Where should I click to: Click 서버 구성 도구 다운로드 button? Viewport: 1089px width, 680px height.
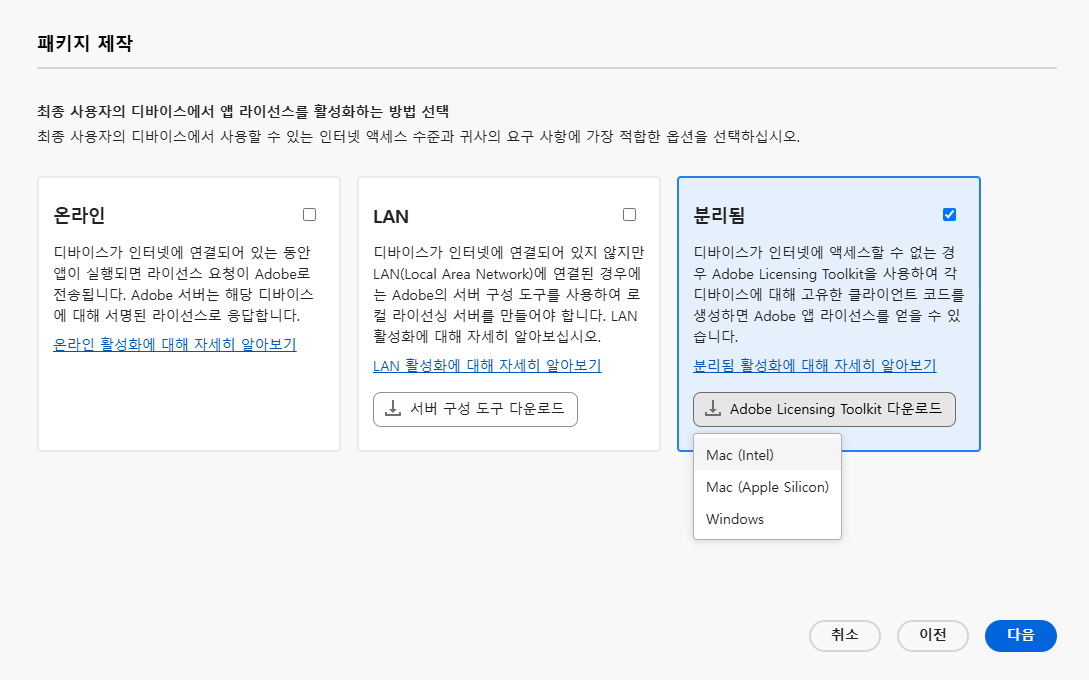(x=475, y=409)
